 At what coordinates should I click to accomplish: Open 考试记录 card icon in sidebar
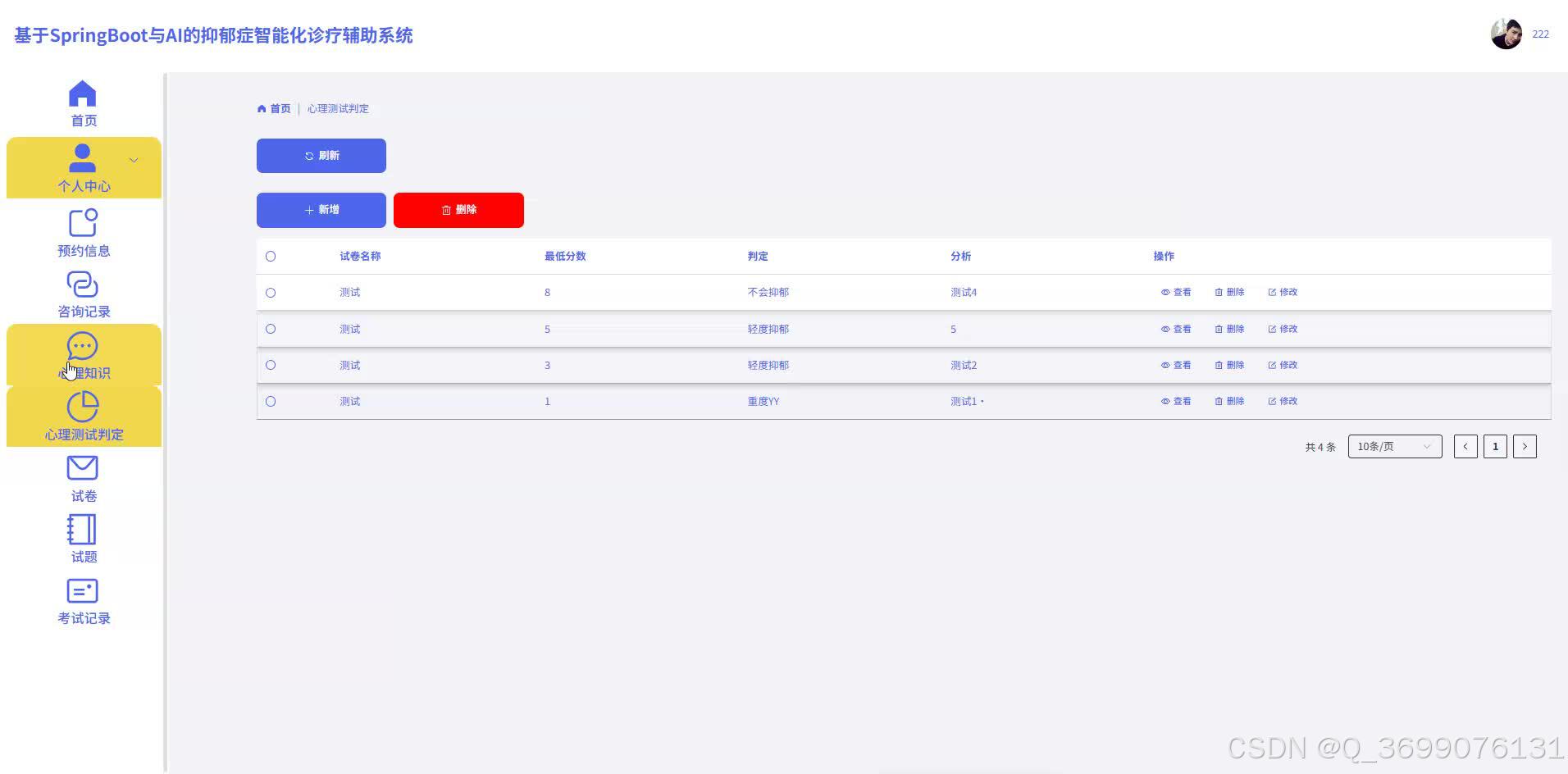(x=82, y=591)
